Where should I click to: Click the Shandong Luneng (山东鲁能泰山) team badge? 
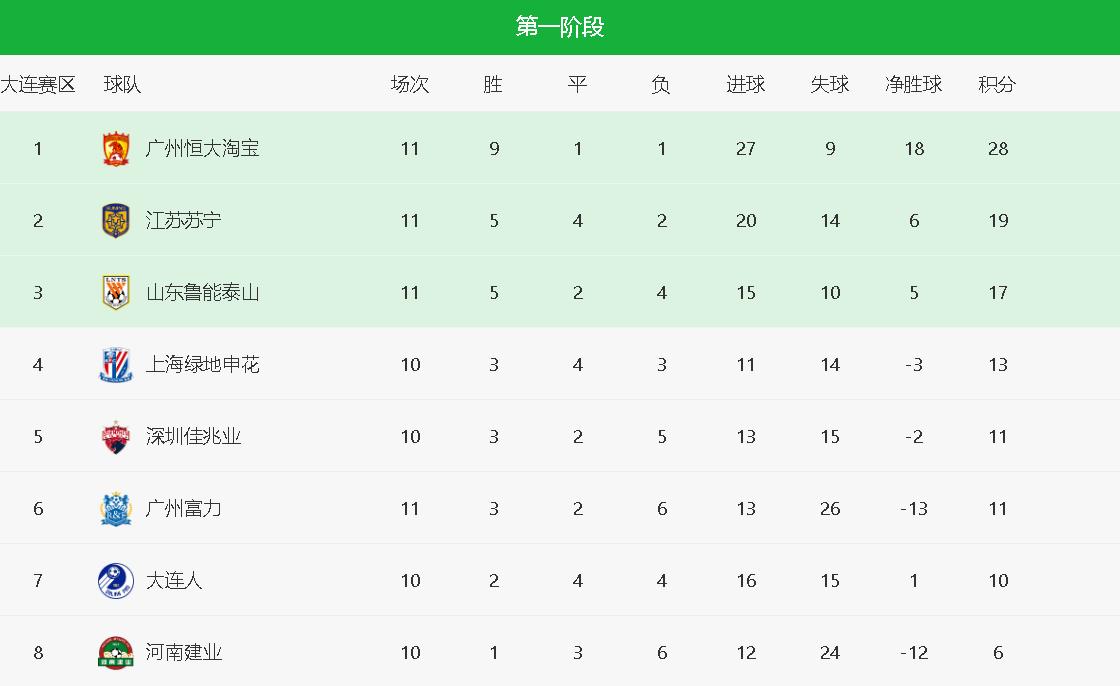pos(116,293)
